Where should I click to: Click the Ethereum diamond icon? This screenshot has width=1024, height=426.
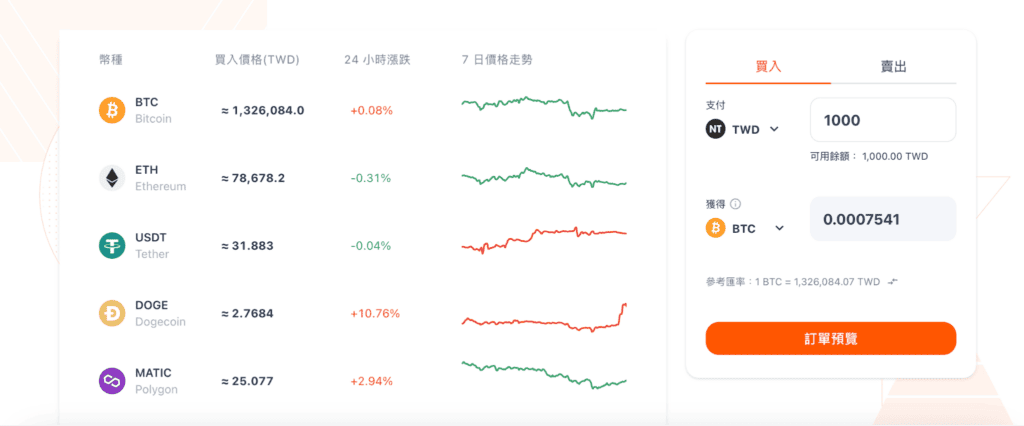click(112, 178)
